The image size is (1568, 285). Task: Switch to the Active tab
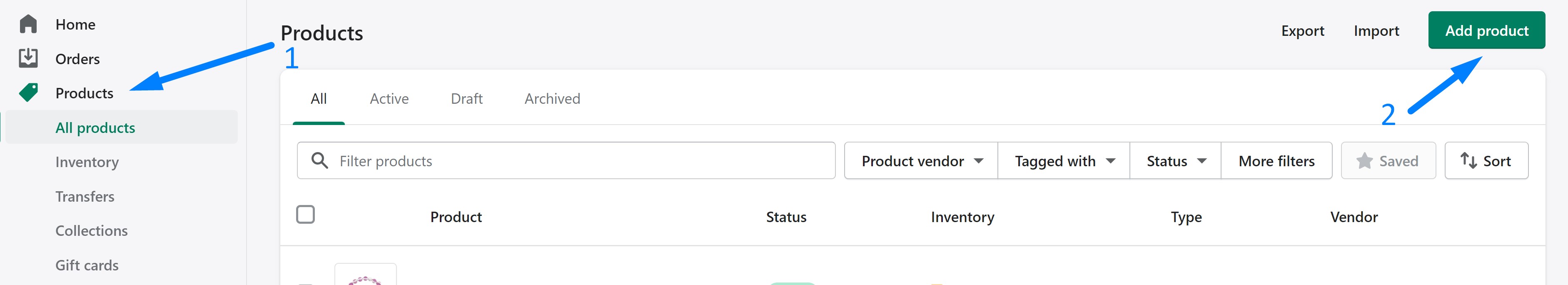[389, 99]
